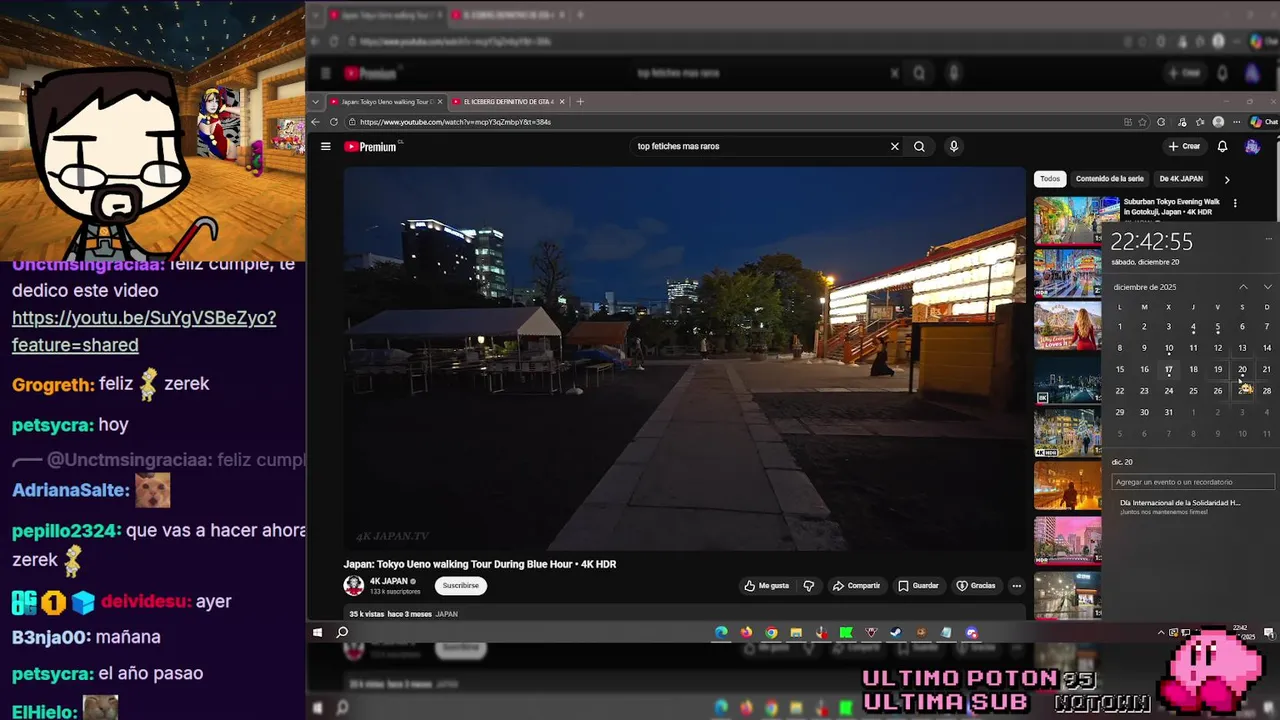Viewport: 1280px width, 720px height.
Task: Select December 10 in the calendar
Action: click(1168, 348)
